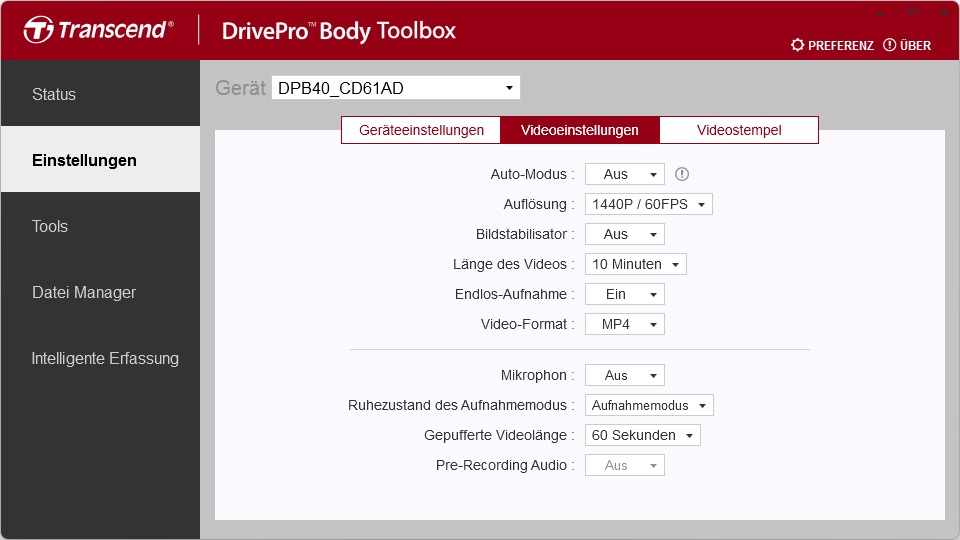The height and width of the screenshot is (540, 960).
Task: Close the DrivePro Body Toolbox window
Action: click(x=943, y=12)
